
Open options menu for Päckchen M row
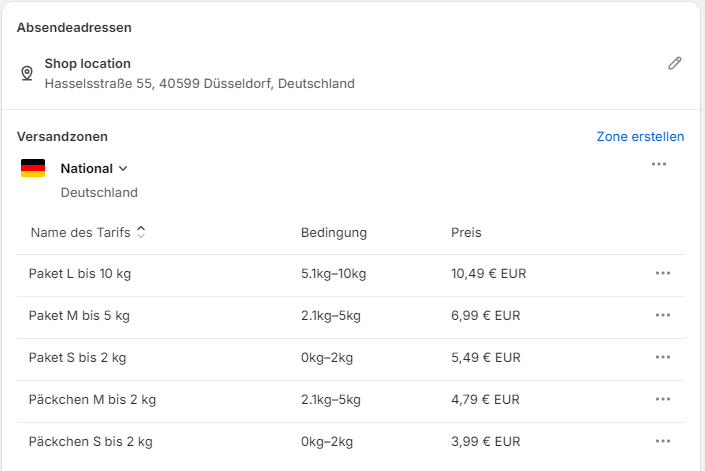(x=662, y=399)
